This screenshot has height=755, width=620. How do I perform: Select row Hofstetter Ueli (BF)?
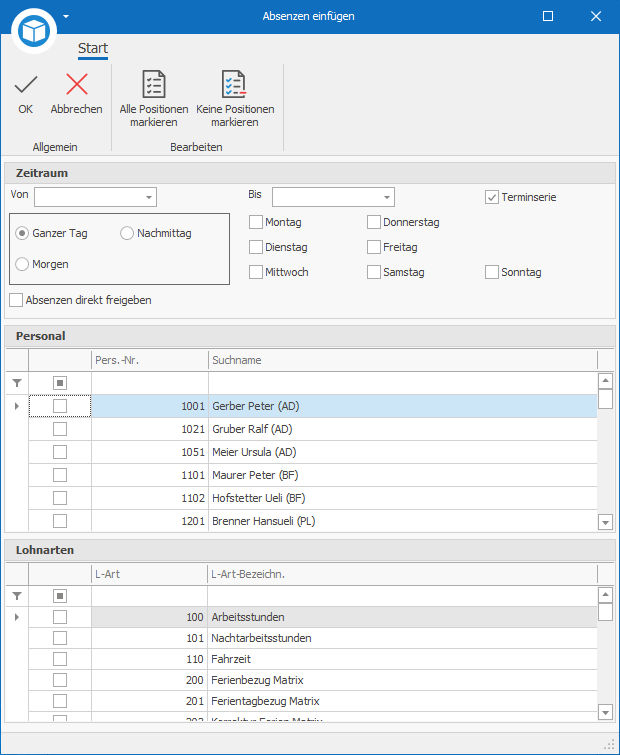(x=313, y=498)
